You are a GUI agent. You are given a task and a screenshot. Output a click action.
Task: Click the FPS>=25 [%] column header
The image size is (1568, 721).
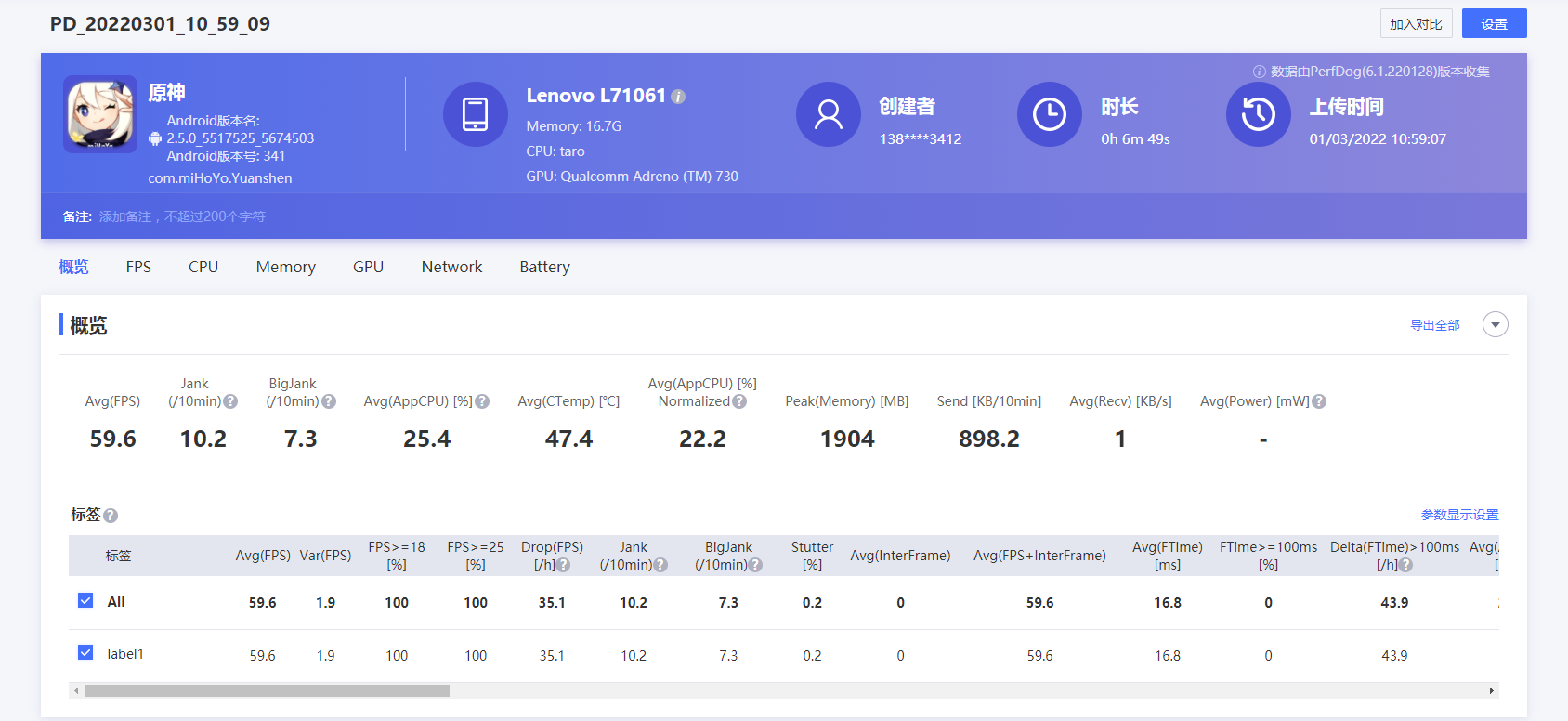[476, 556]
